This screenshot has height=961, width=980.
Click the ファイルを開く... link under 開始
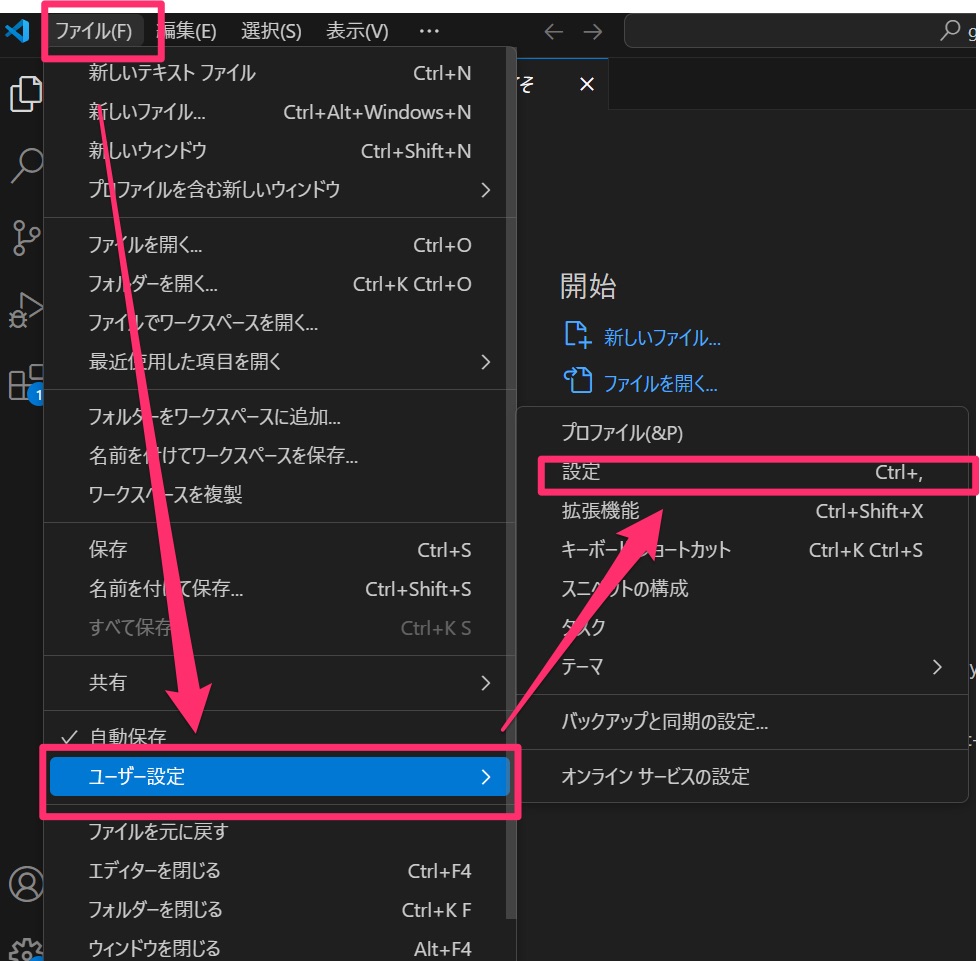click(x=660, y=383)
